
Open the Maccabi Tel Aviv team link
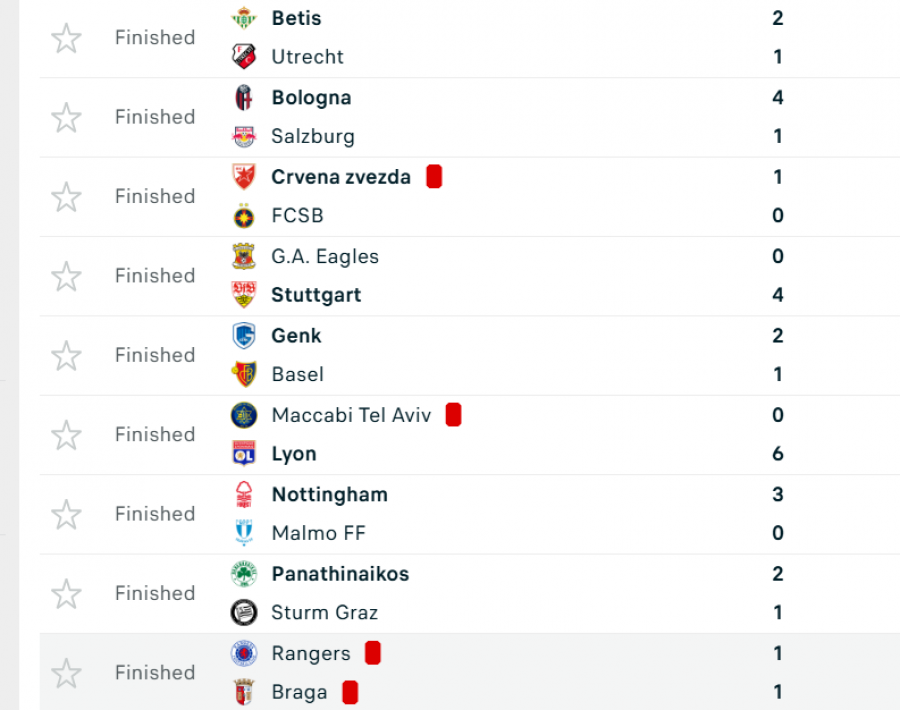pos(351,415)
